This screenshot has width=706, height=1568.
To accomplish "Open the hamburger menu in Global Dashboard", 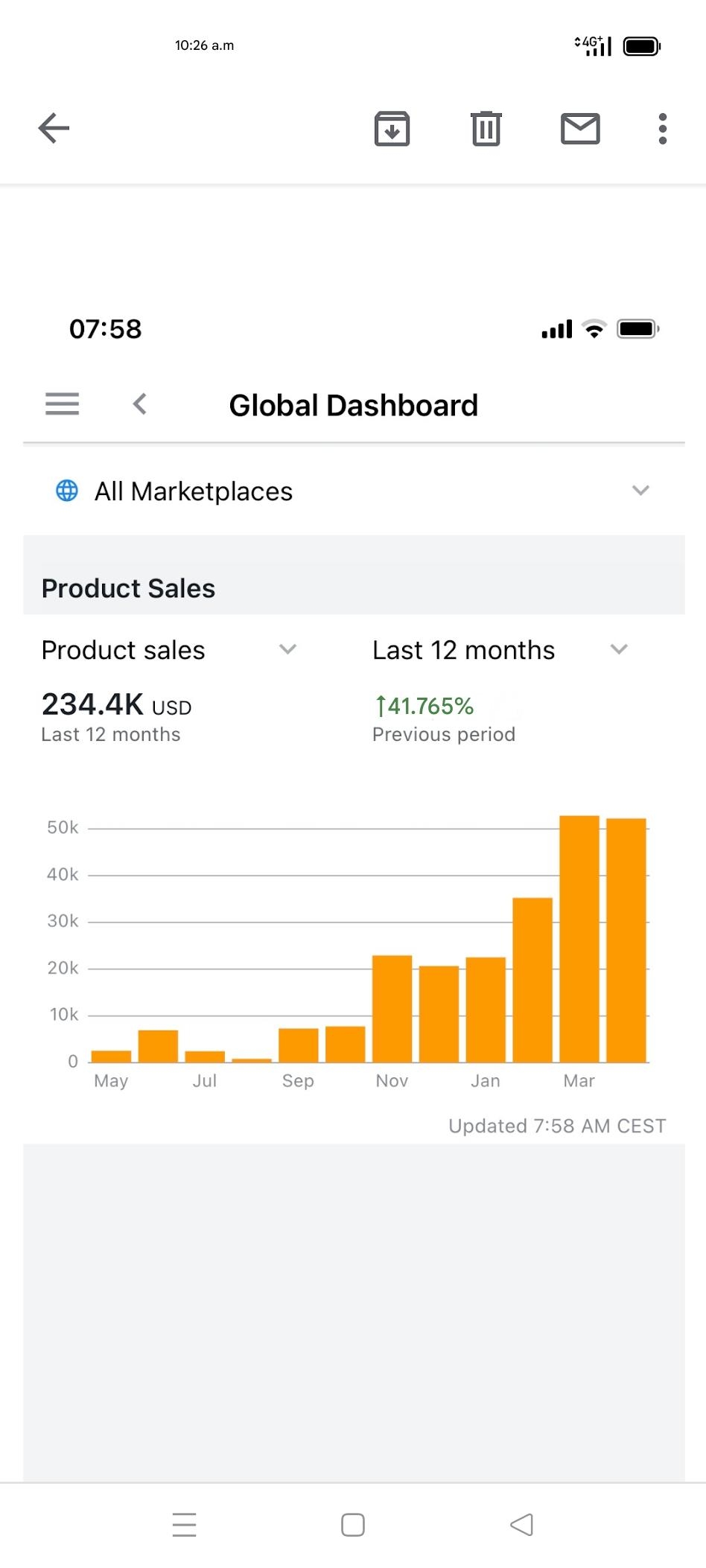I will (62, 404).
